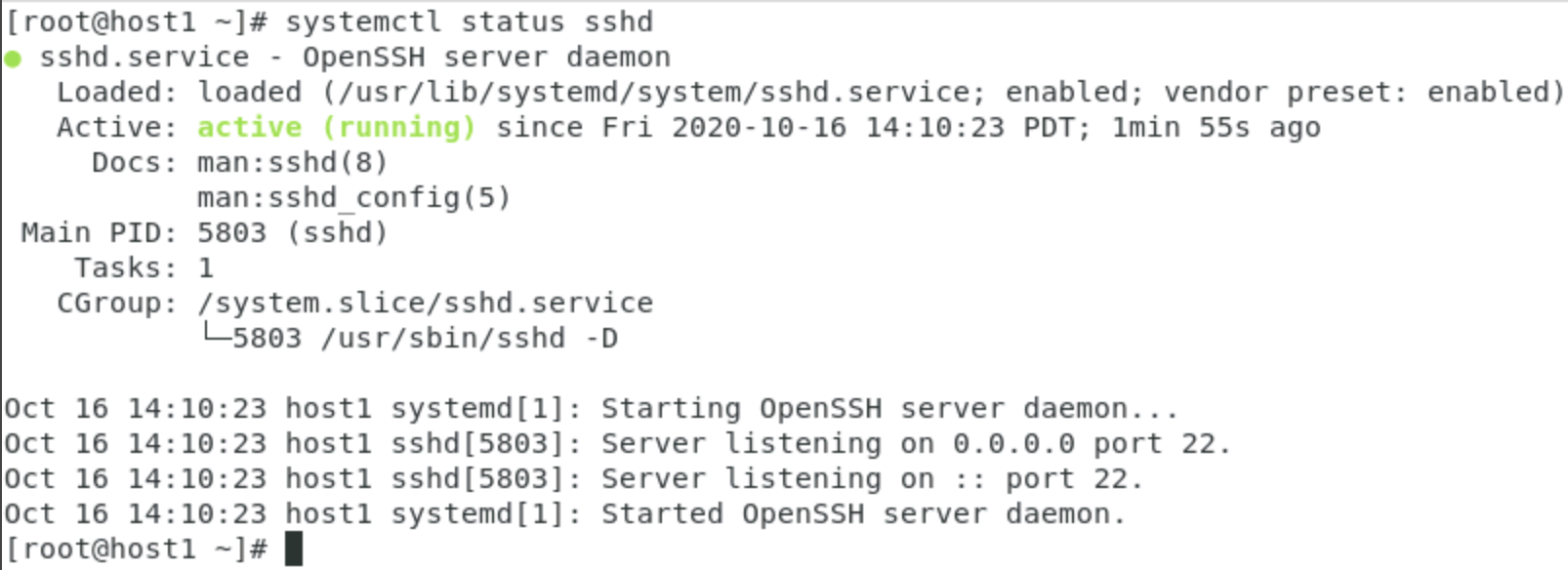Click the tree branch glyph before 5803

214,337
